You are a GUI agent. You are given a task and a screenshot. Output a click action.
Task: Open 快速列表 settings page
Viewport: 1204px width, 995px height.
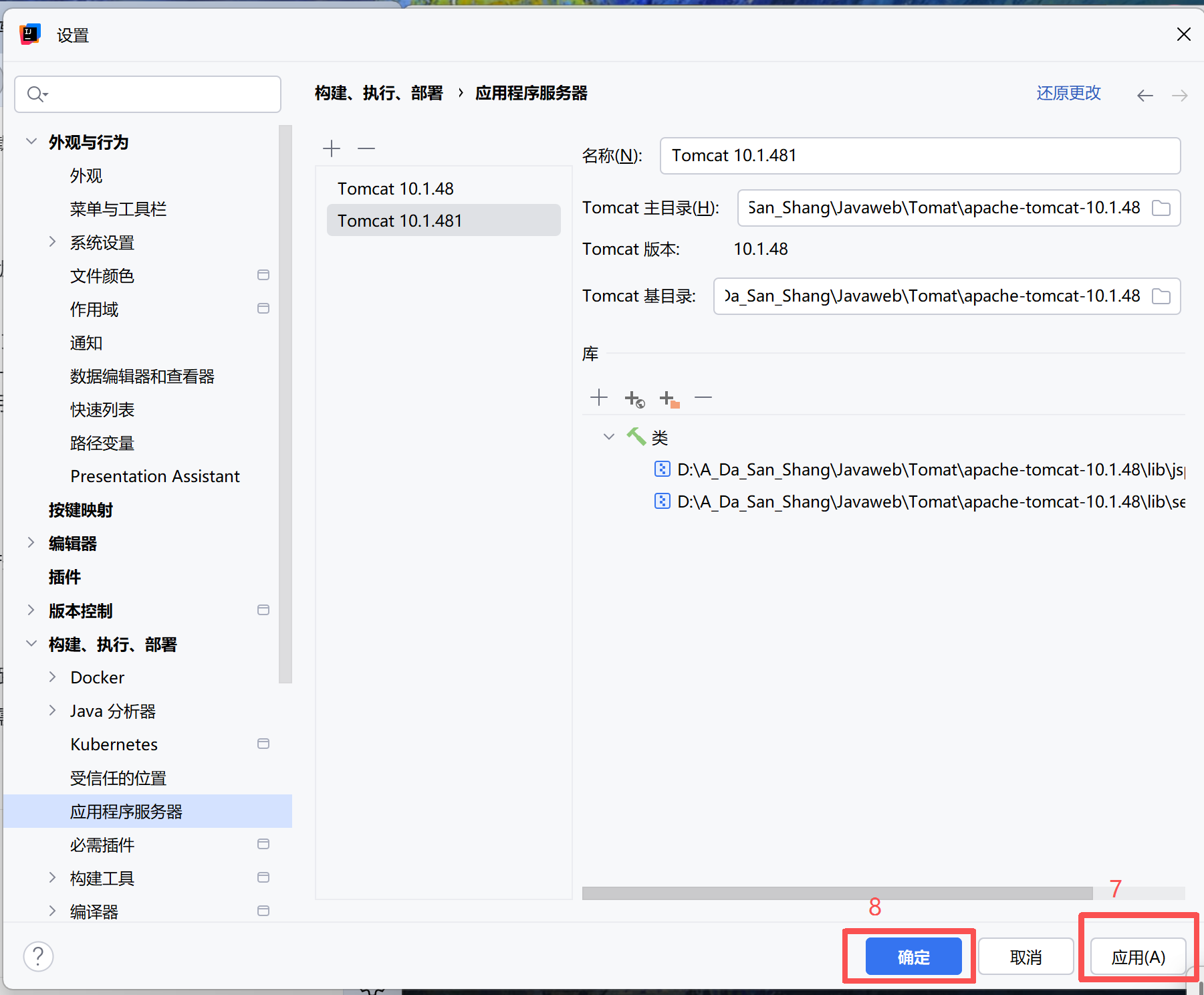click(102, 410)
